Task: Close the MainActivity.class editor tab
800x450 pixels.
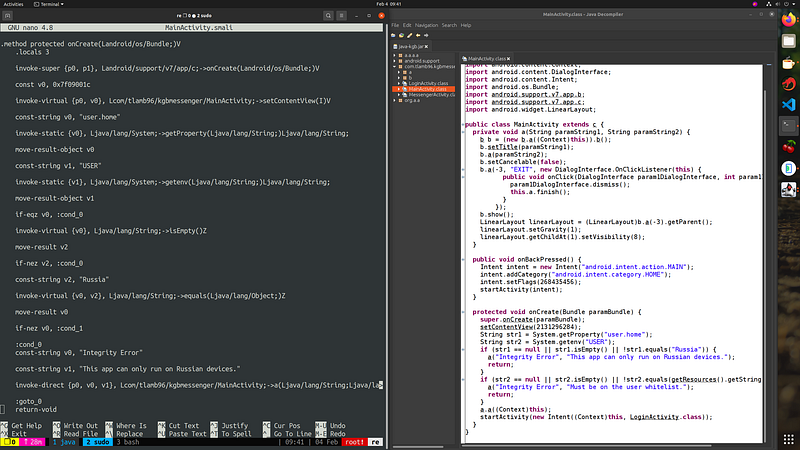Action: pos(509,59)
